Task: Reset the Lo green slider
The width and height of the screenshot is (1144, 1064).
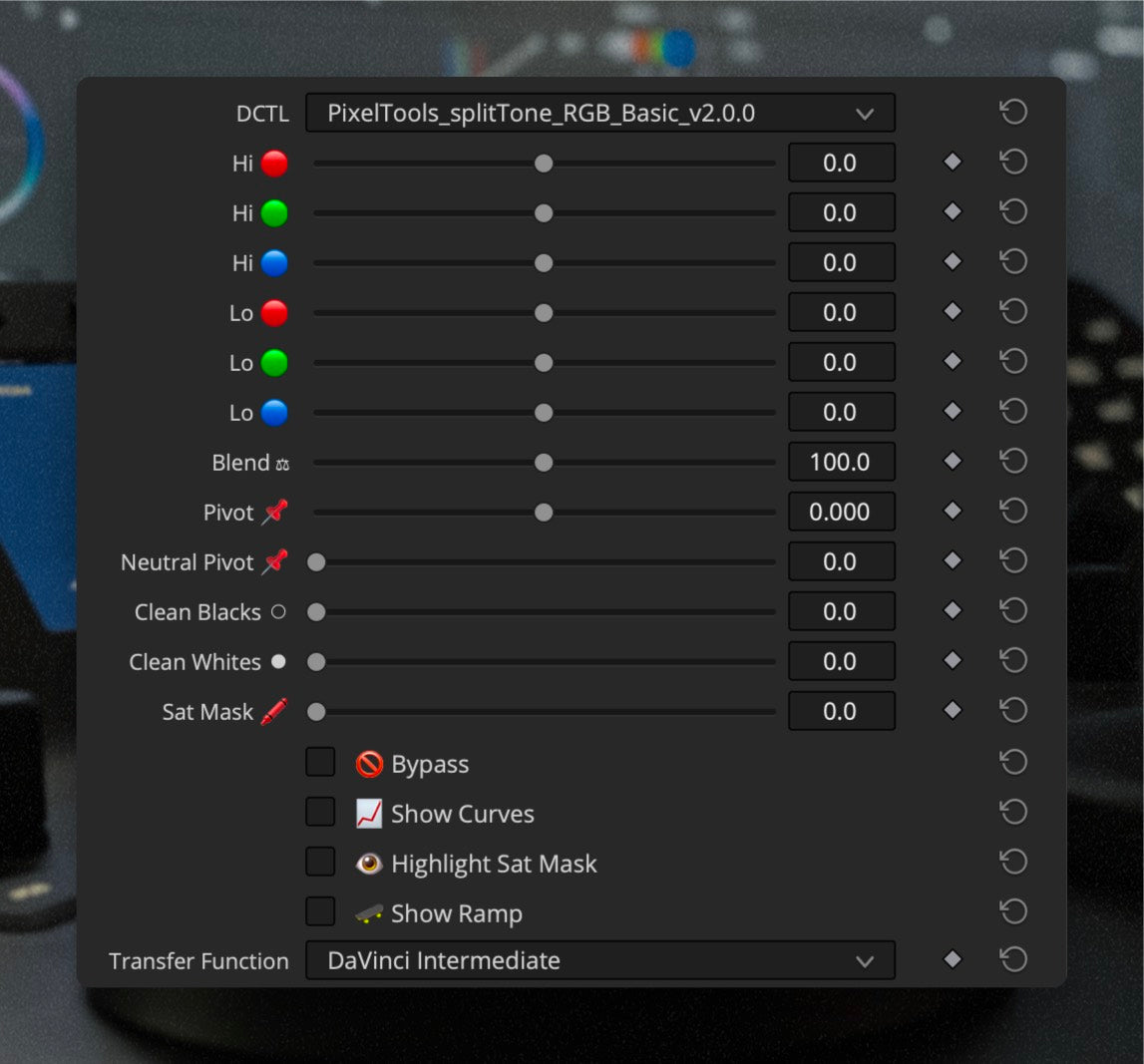Action: click(x=1013, y=362)
